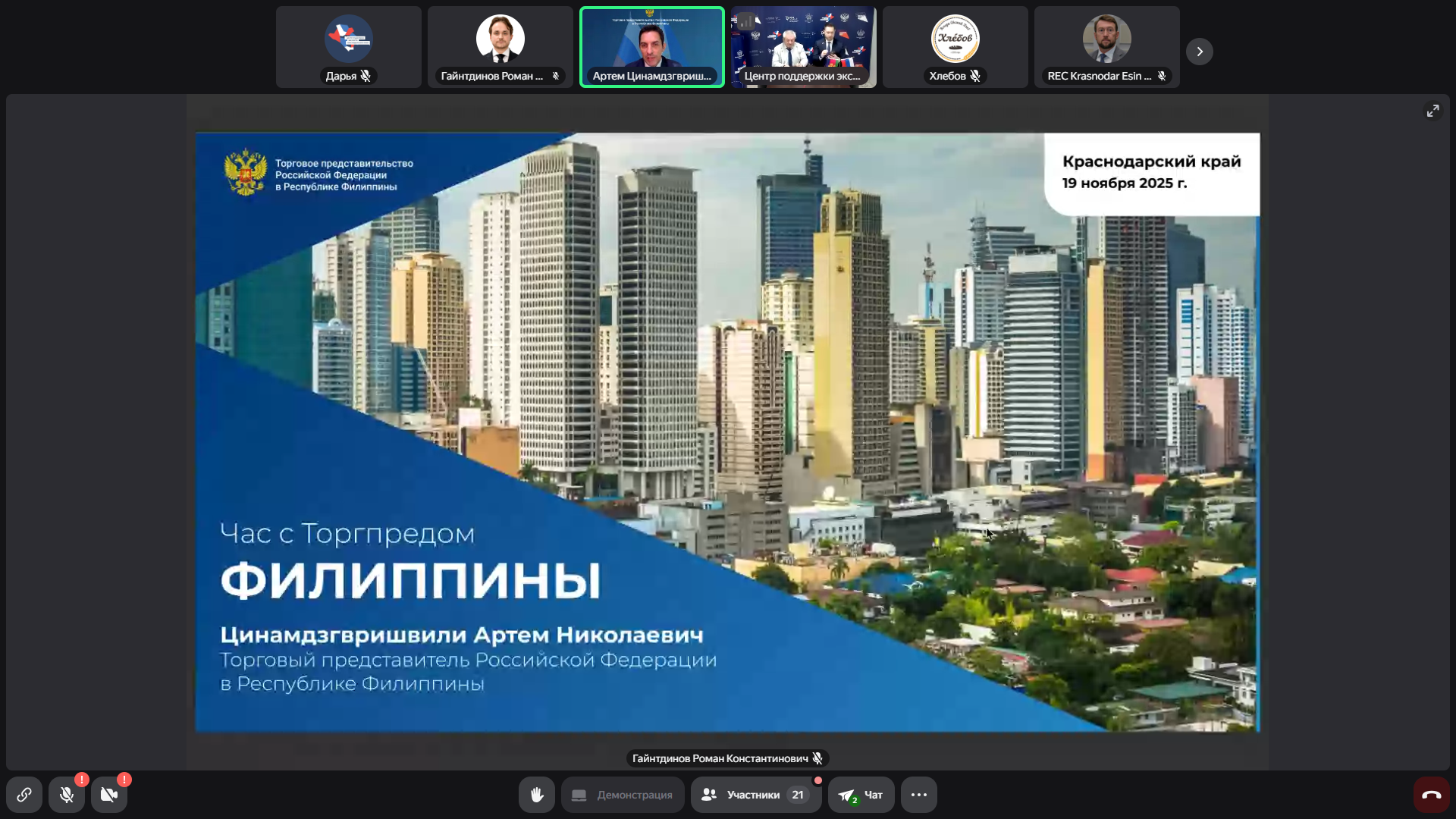Click the text Час с Торгпредом
Viewport: 1456px width, 819px height.
(347, 534)
